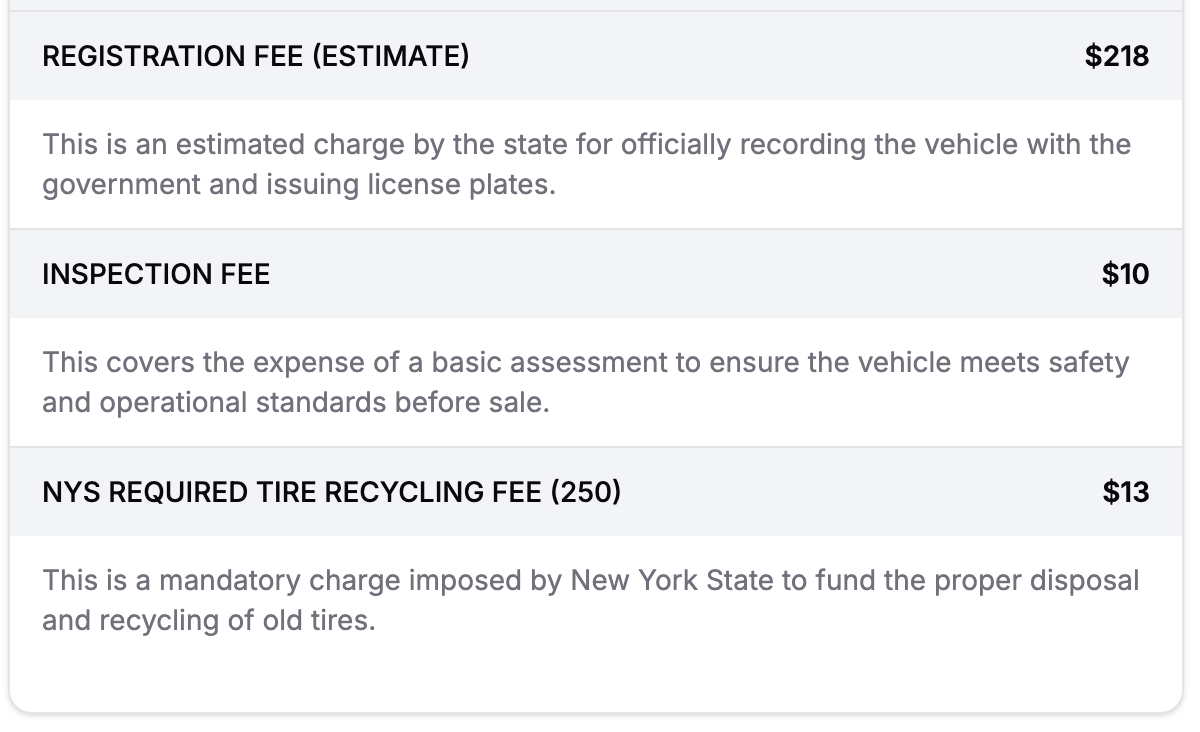
Task: Click the "(250)" code in the tire fee heading
Action: (x=585, y=492)
